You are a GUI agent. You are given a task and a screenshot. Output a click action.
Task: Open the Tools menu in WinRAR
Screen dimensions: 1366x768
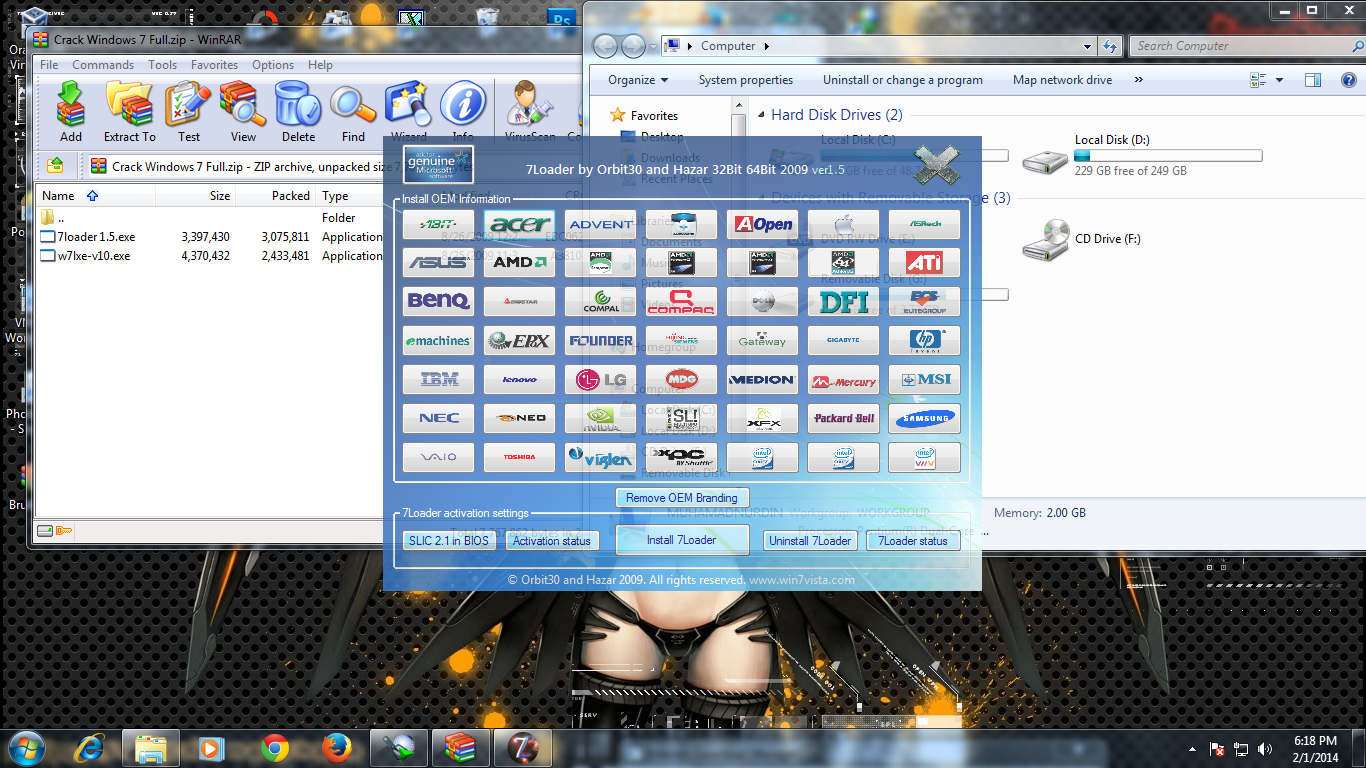point(163,65)
